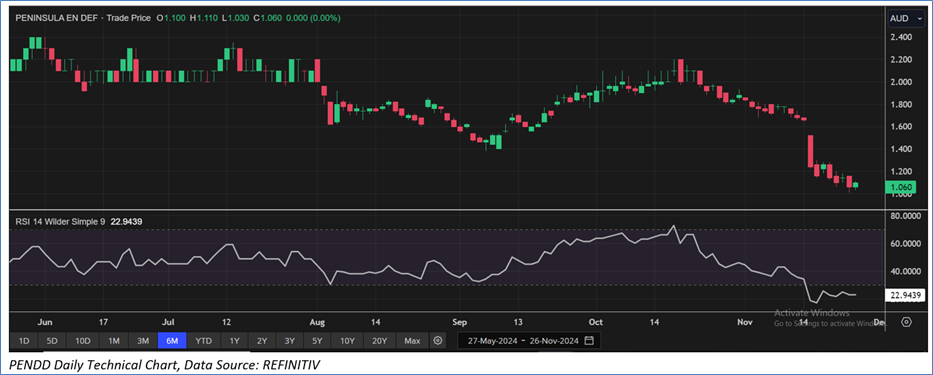Select the 2Y time range button

click(x=262, y=341)
